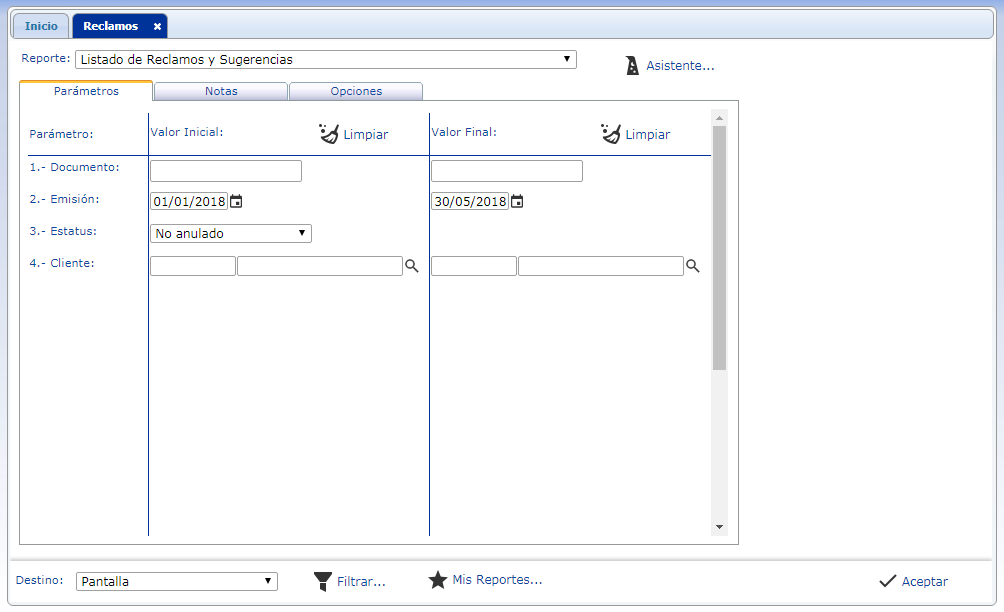Screen dimensions: 1004x612
Task: Focus the initial Cliente code field
Action: tap(193, 266)
